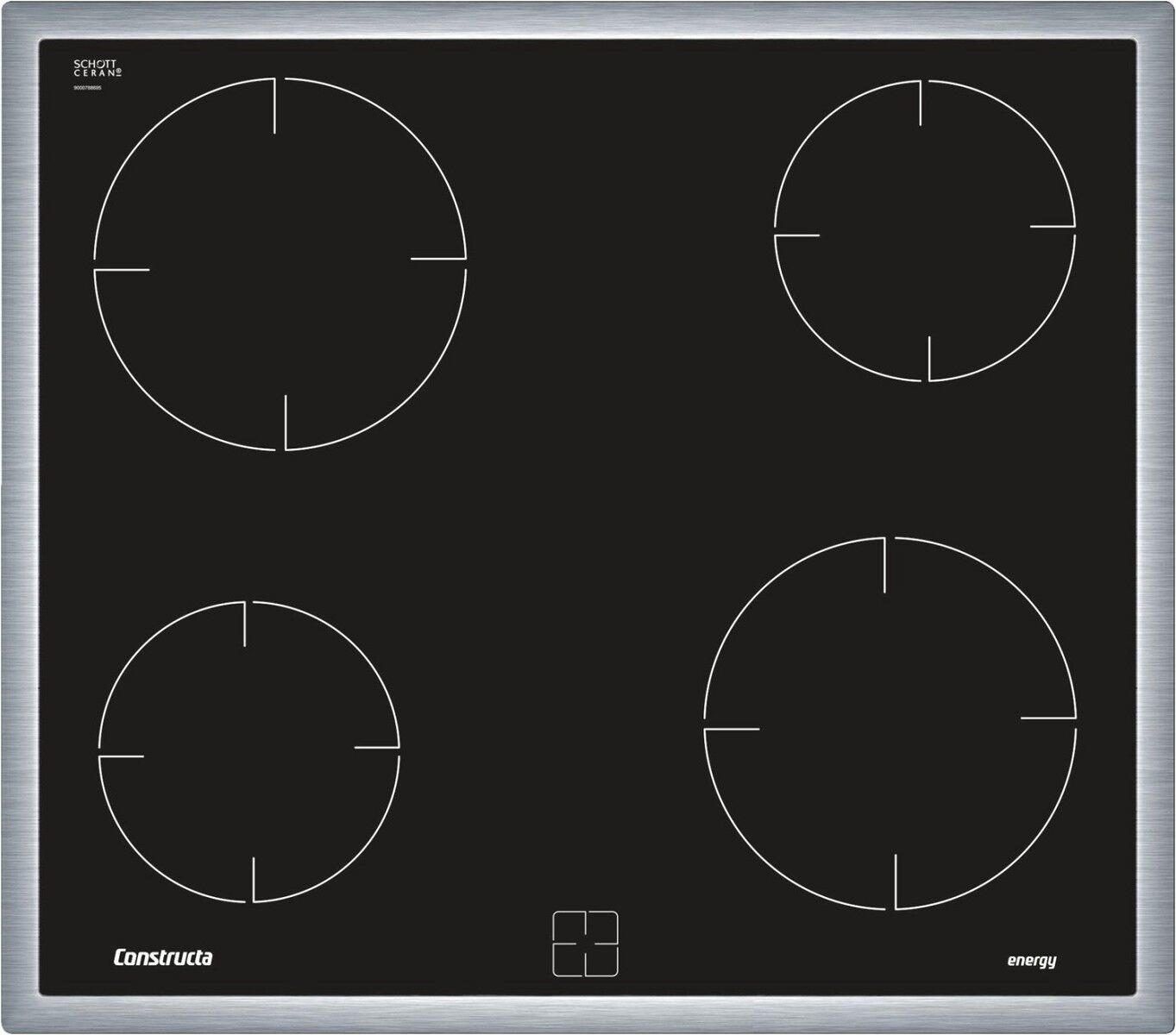Screen dimensions: 1176x1035
Task: Click the "energy" label text
Action: [x=1031, y=961]
